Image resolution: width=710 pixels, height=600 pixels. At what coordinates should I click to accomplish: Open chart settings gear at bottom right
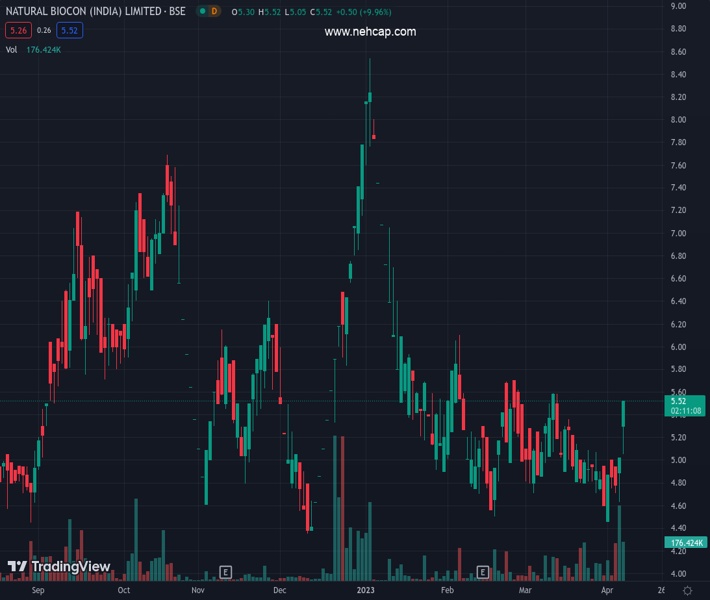coord(687,591)
